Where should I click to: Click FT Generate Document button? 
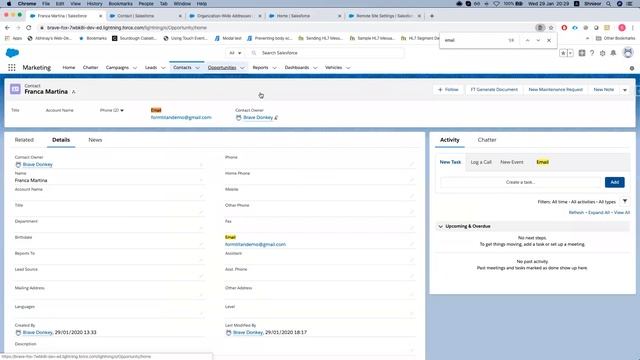point(494,90)
